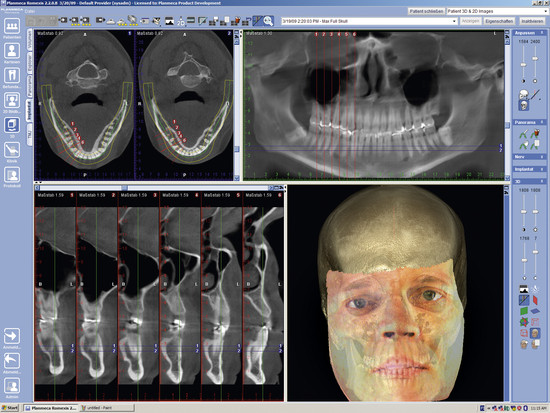The width and height of the screenshot is (550, 413).
Task: Open the tooth icon module in sidebar
Action: [x=12, y=76]
